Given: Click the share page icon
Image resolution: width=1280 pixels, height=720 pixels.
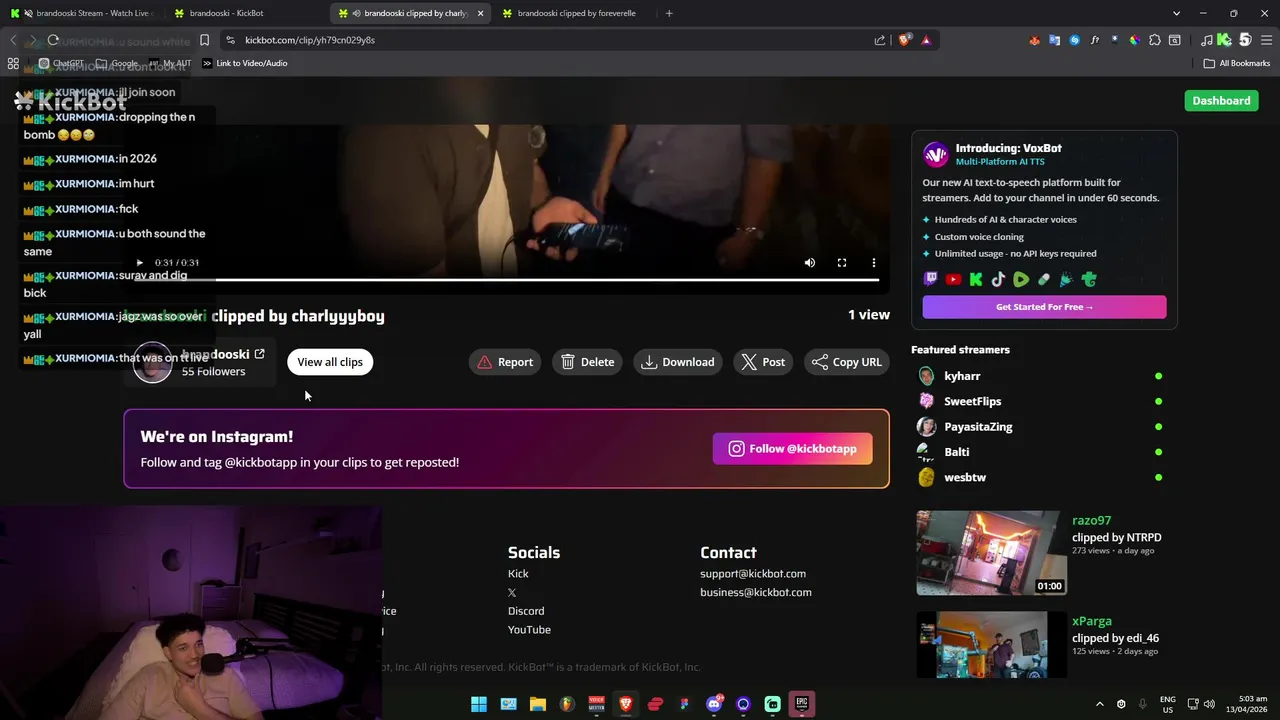Looking at the screenshot, I should coord(880,40).
